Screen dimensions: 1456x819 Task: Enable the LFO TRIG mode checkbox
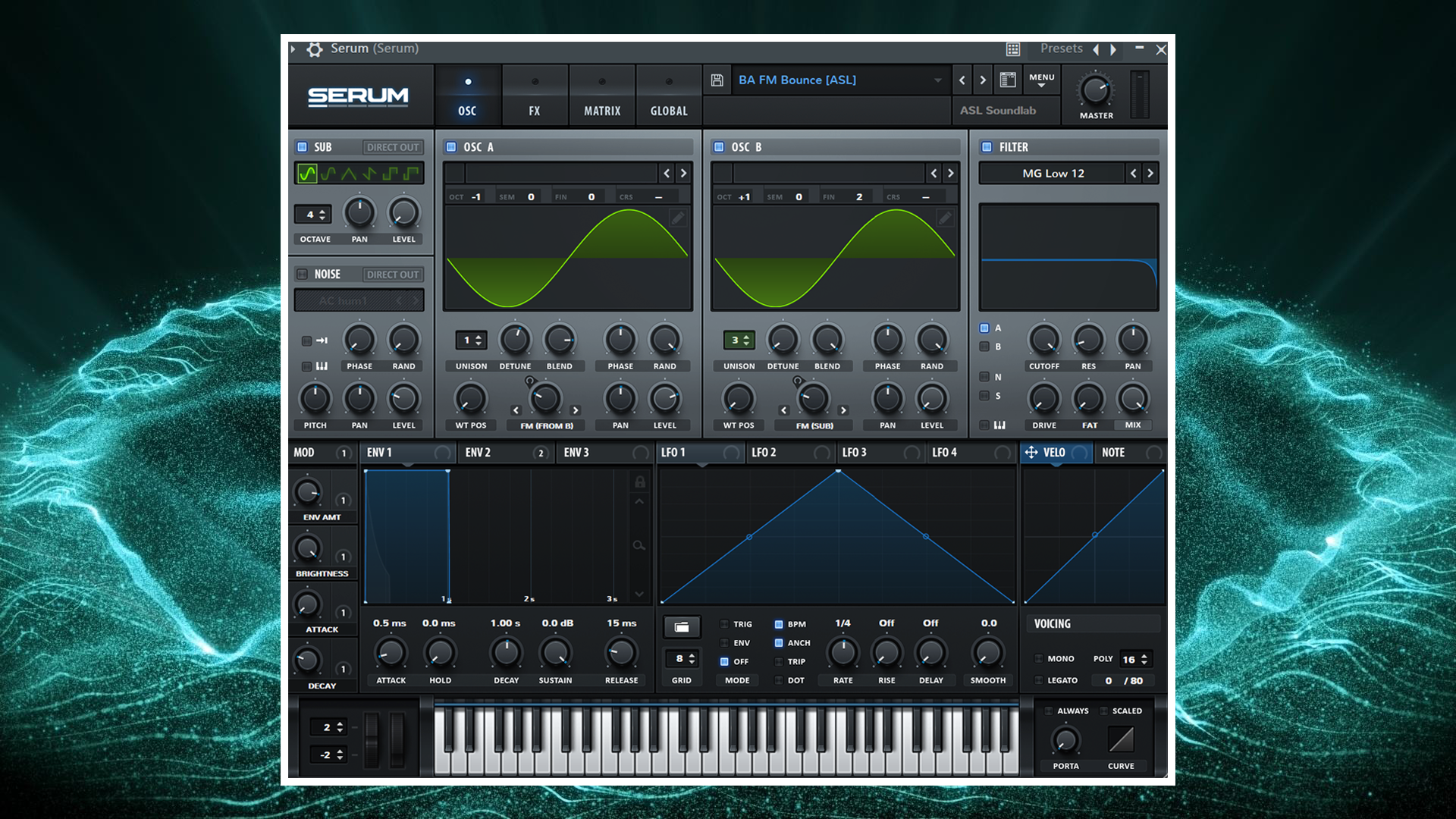coord(724,624)
